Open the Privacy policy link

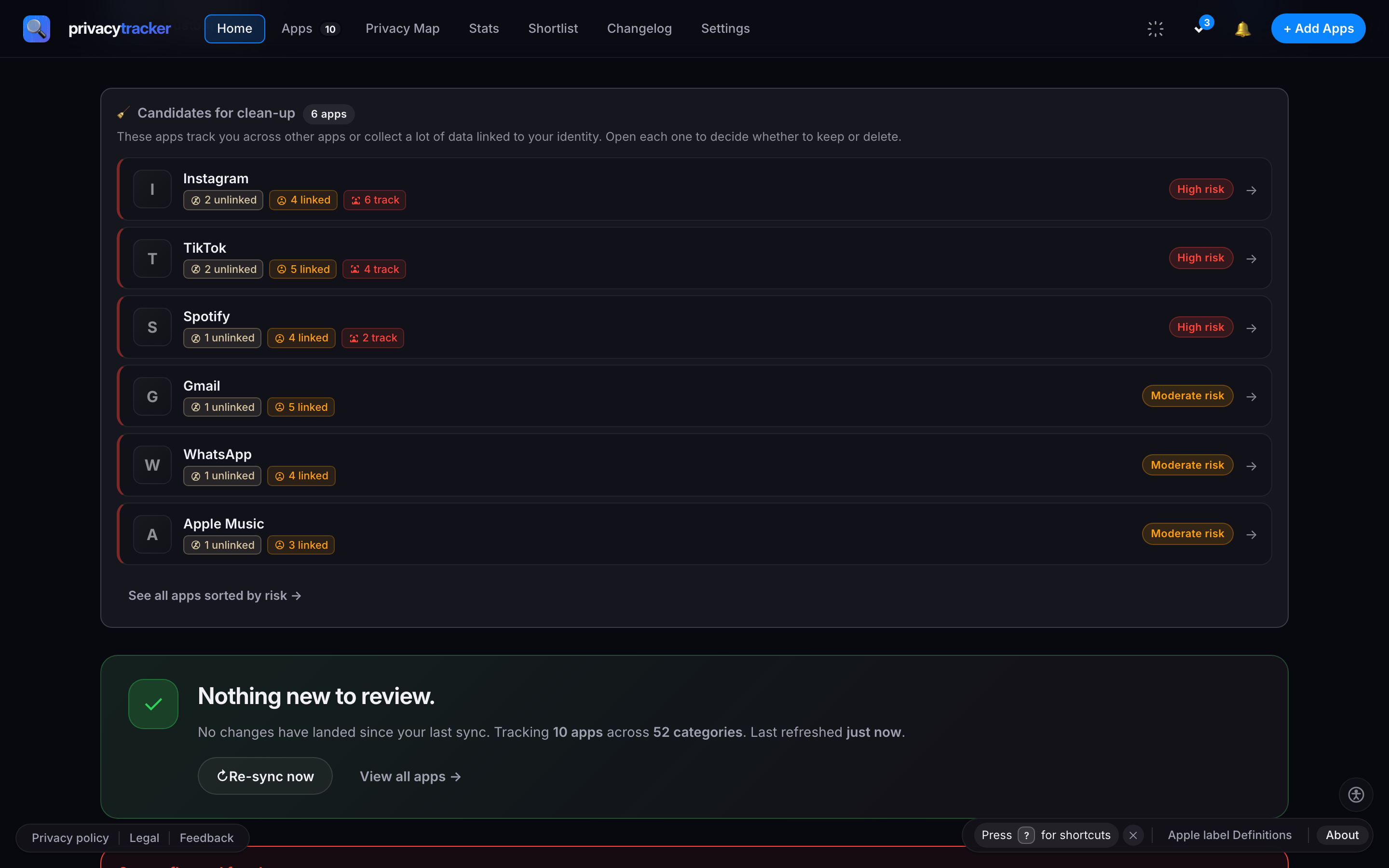70,838
